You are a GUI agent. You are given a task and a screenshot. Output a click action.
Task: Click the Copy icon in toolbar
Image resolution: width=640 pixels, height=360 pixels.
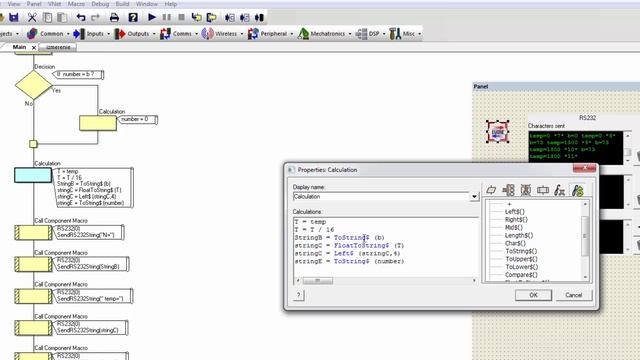coord(47,18)
